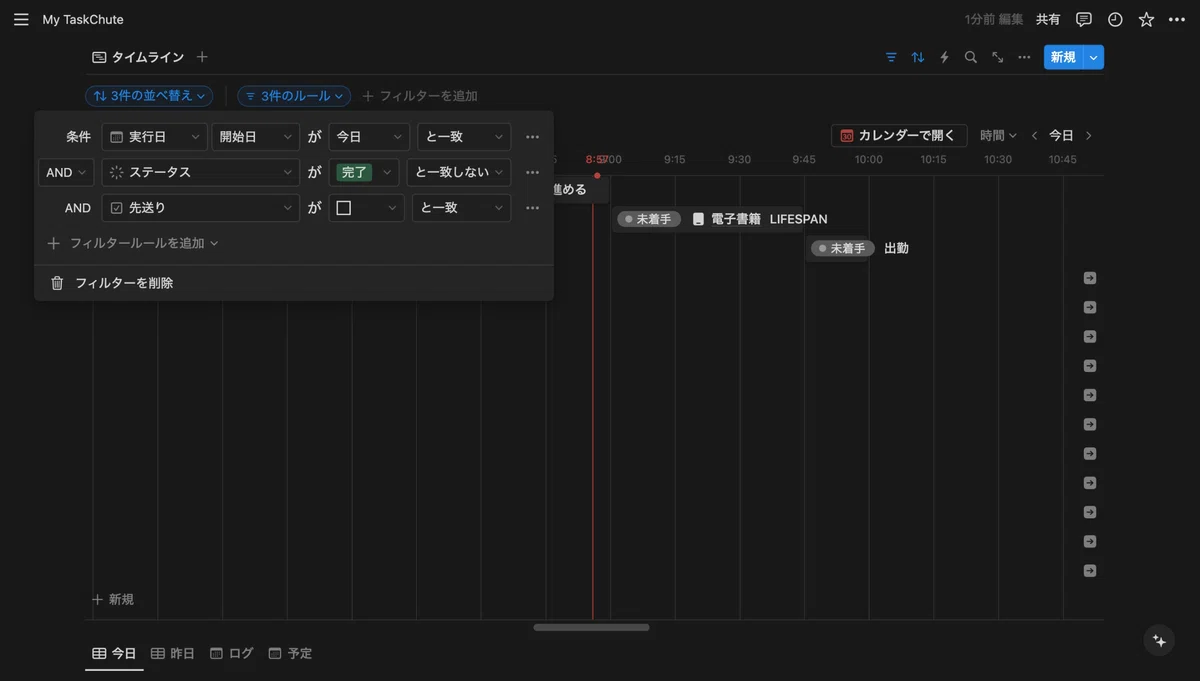Expand the 時間 timescale dropdown
The image size is (1200, 681).
pyautogui.click(x=998, y=136)
